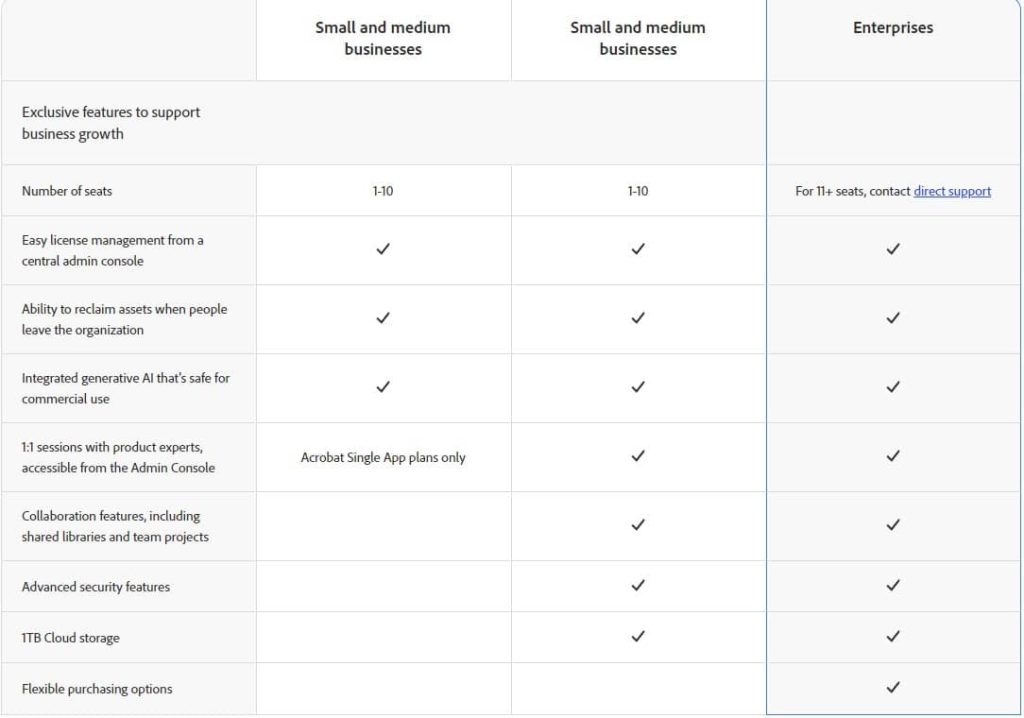The height and width of the screenshot is (718, 1024).
Task: Click Enterprises checkmark for Advanced security features
Action: [893, 585]
